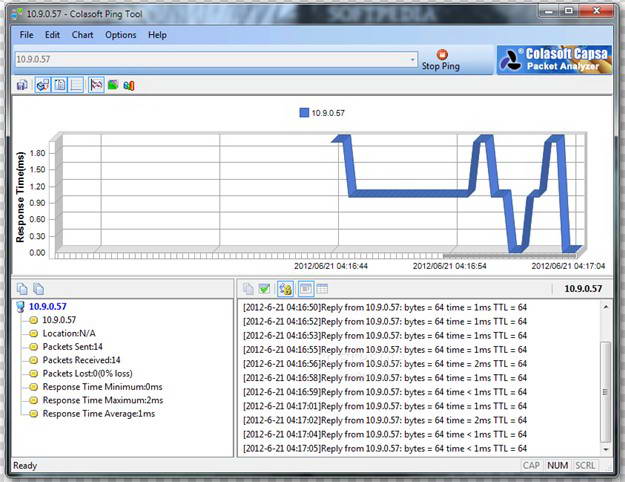Click the log line timestamped 04:16:52
The image size is (625, 482).
click(385, 321)
